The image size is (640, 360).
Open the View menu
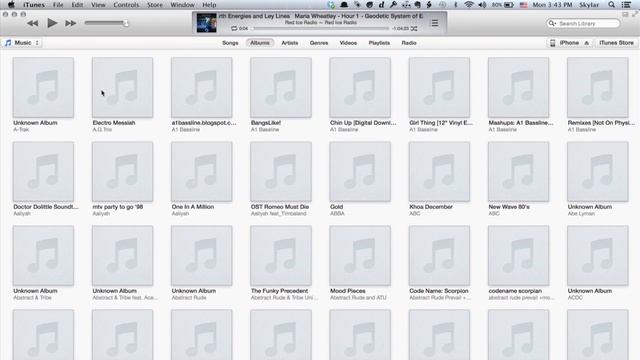click(98, 5)
